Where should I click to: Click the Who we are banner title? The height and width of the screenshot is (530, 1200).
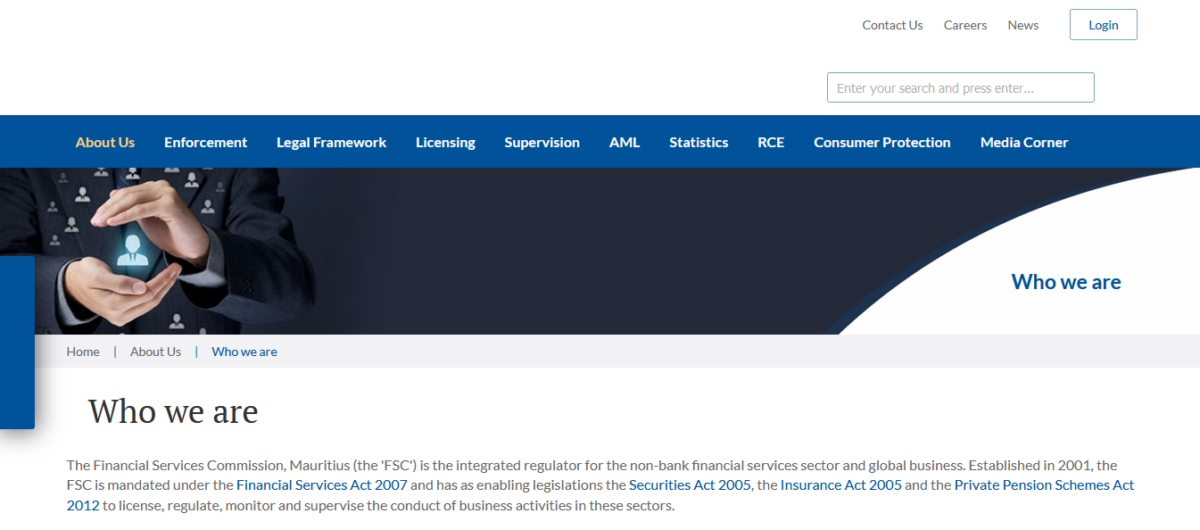point(1066,282)
